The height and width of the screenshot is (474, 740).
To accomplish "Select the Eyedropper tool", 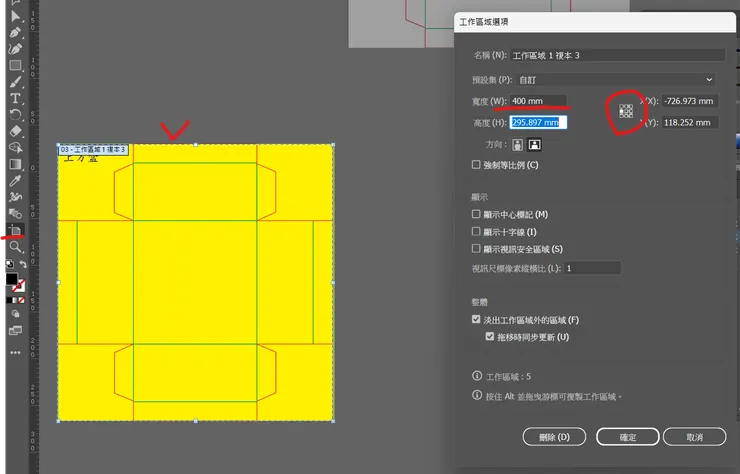I will tap(15, 181).
